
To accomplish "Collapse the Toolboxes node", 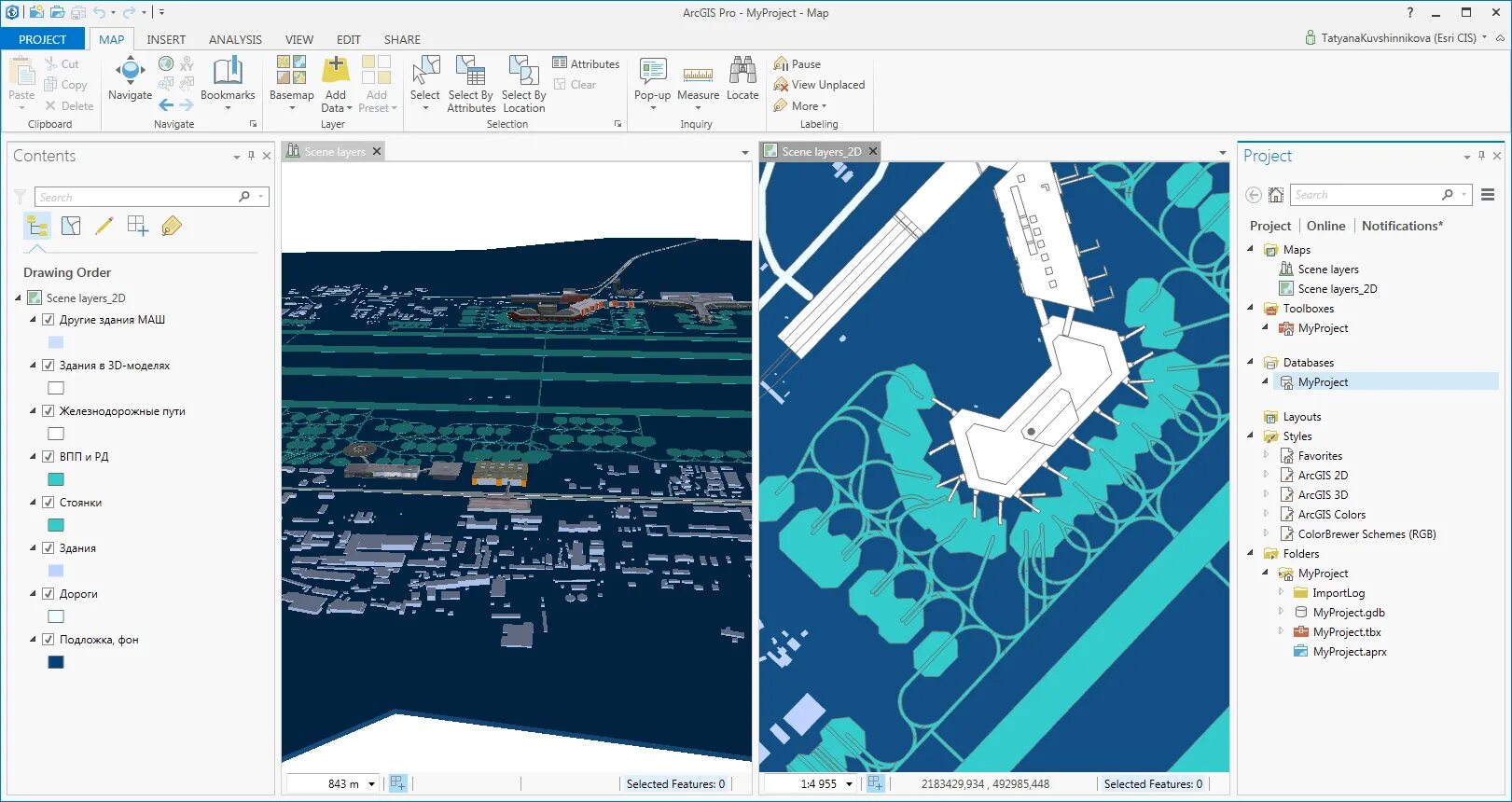I will pos(1251,308).
